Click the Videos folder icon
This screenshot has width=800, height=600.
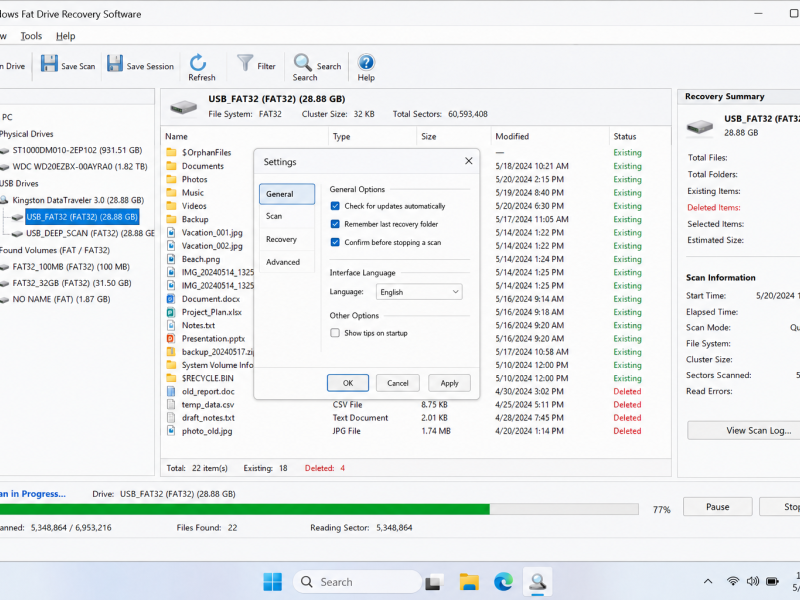pos(171,206)
